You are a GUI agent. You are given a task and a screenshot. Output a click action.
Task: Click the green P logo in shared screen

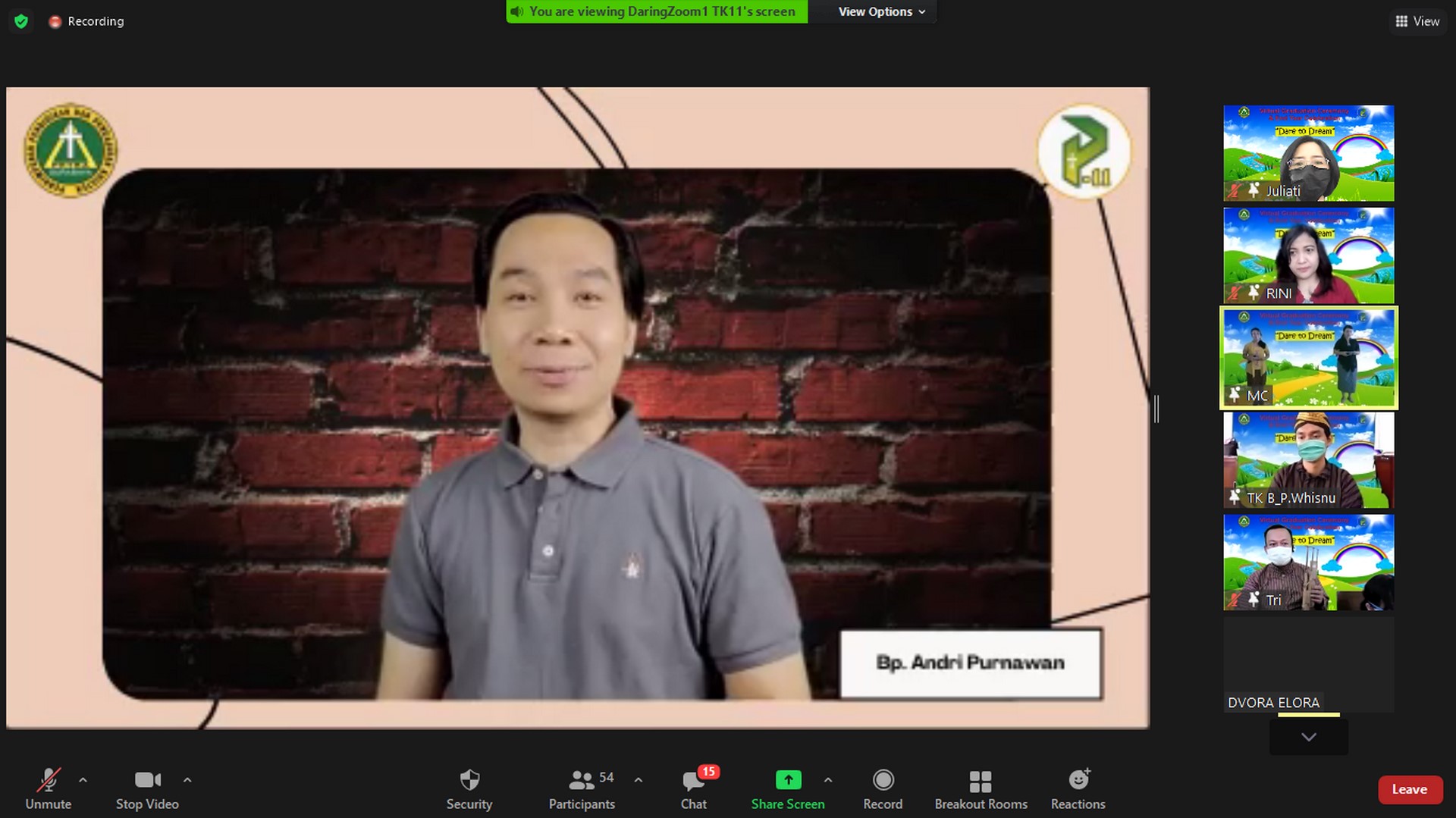coord(1084,151)
